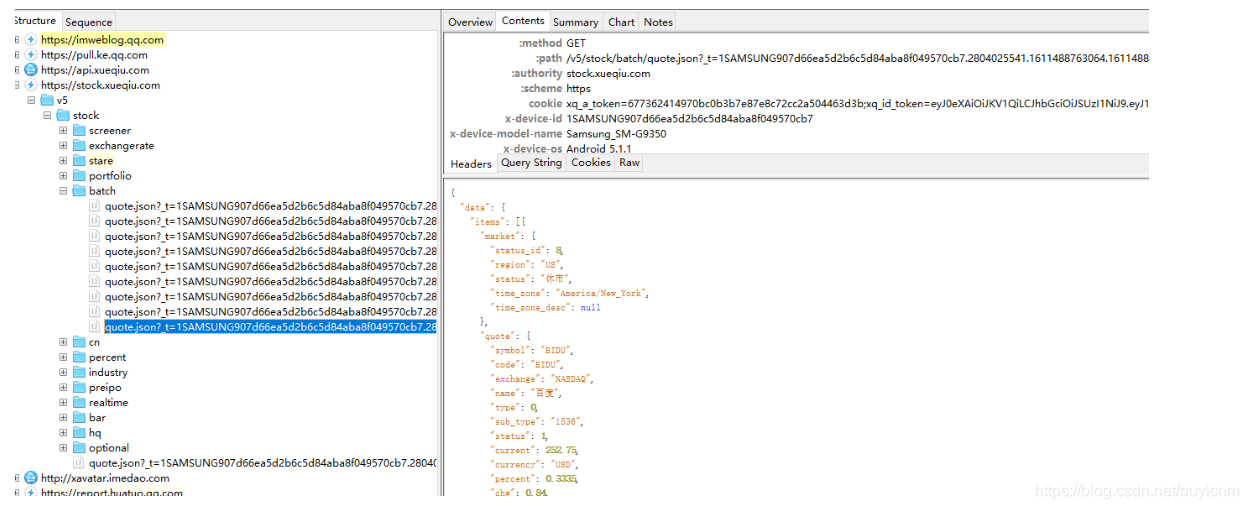Open the Chart tab

(621, 22)
